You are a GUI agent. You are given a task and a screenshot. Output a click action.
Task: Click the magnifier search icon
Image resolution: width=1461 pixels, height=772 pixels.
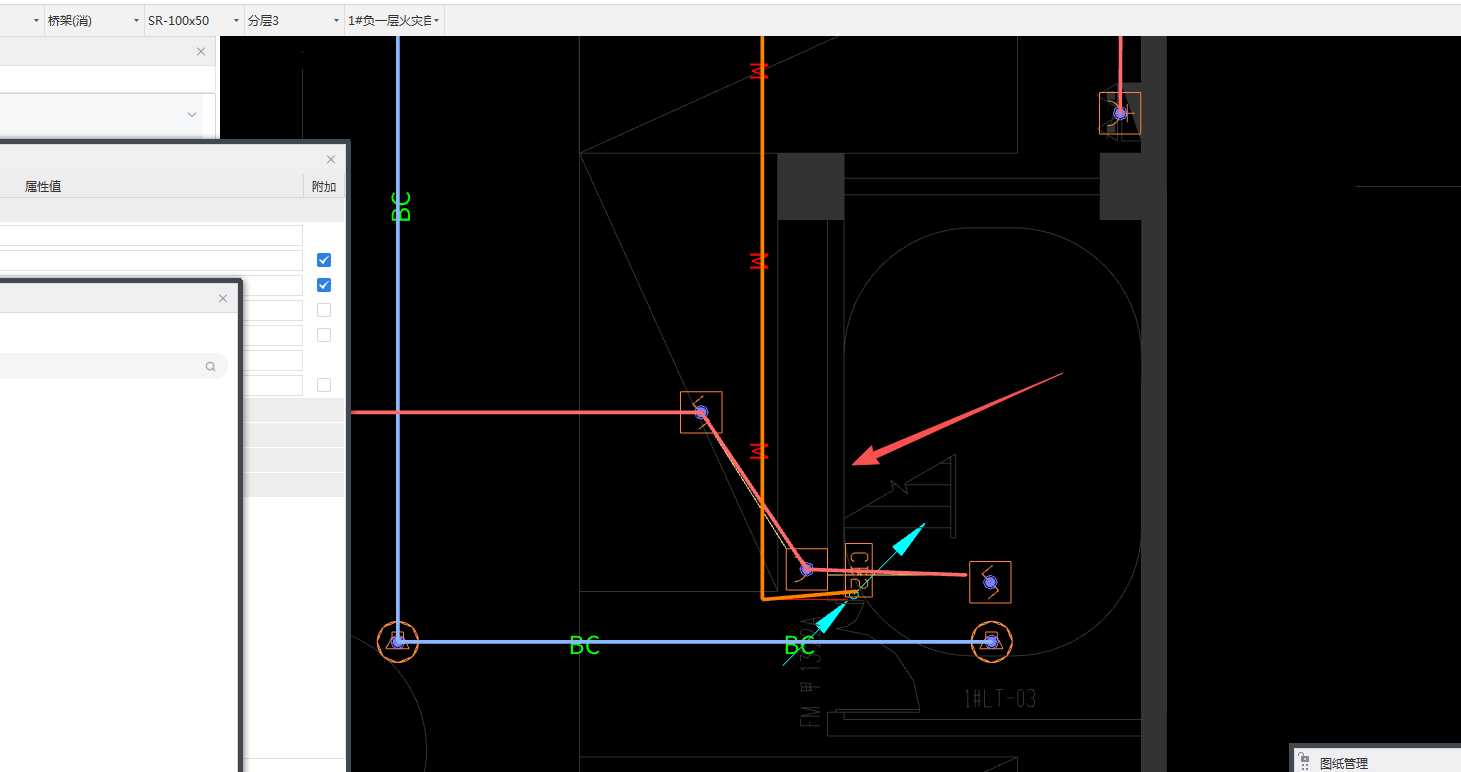(x=211, y=367)
